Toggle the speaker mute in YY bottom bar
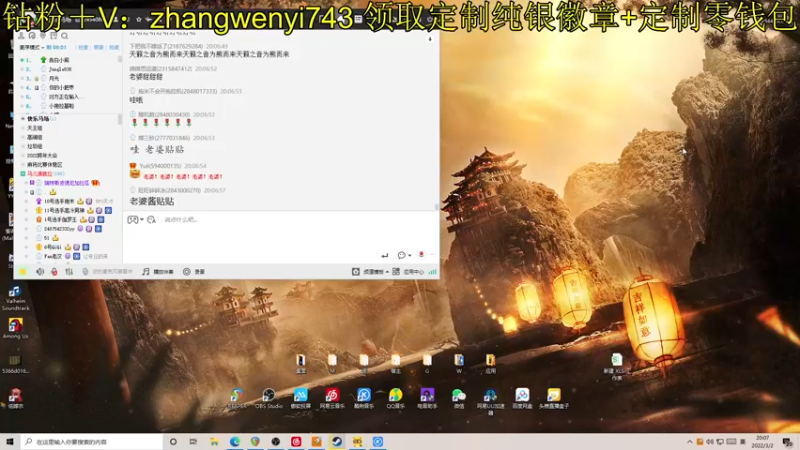Image resolution: width=800 pixels, height=450 pixels. (40, 271)
